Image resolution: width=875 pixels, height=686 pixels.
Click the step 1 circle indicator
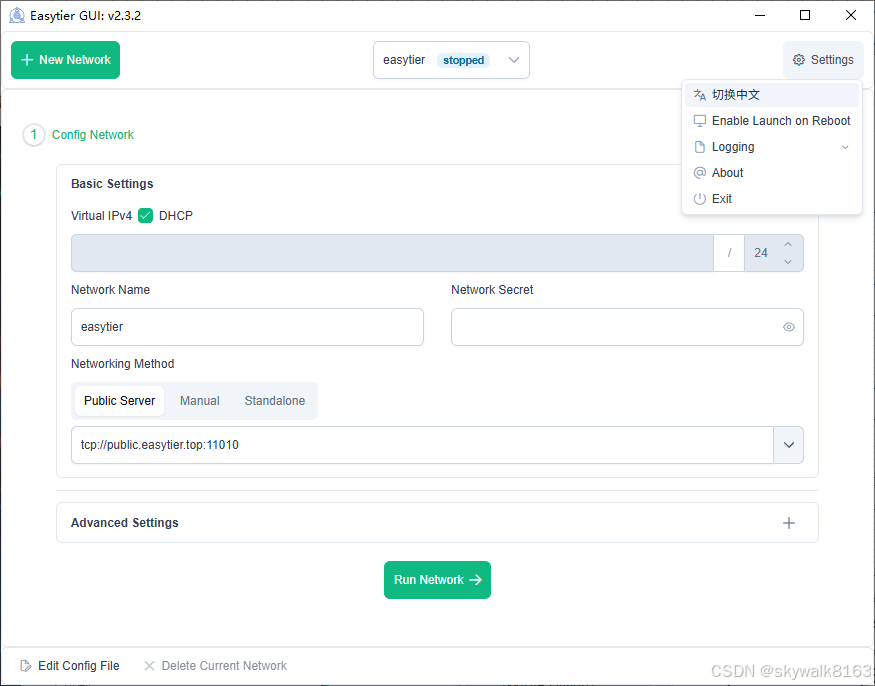coord(33,135)
